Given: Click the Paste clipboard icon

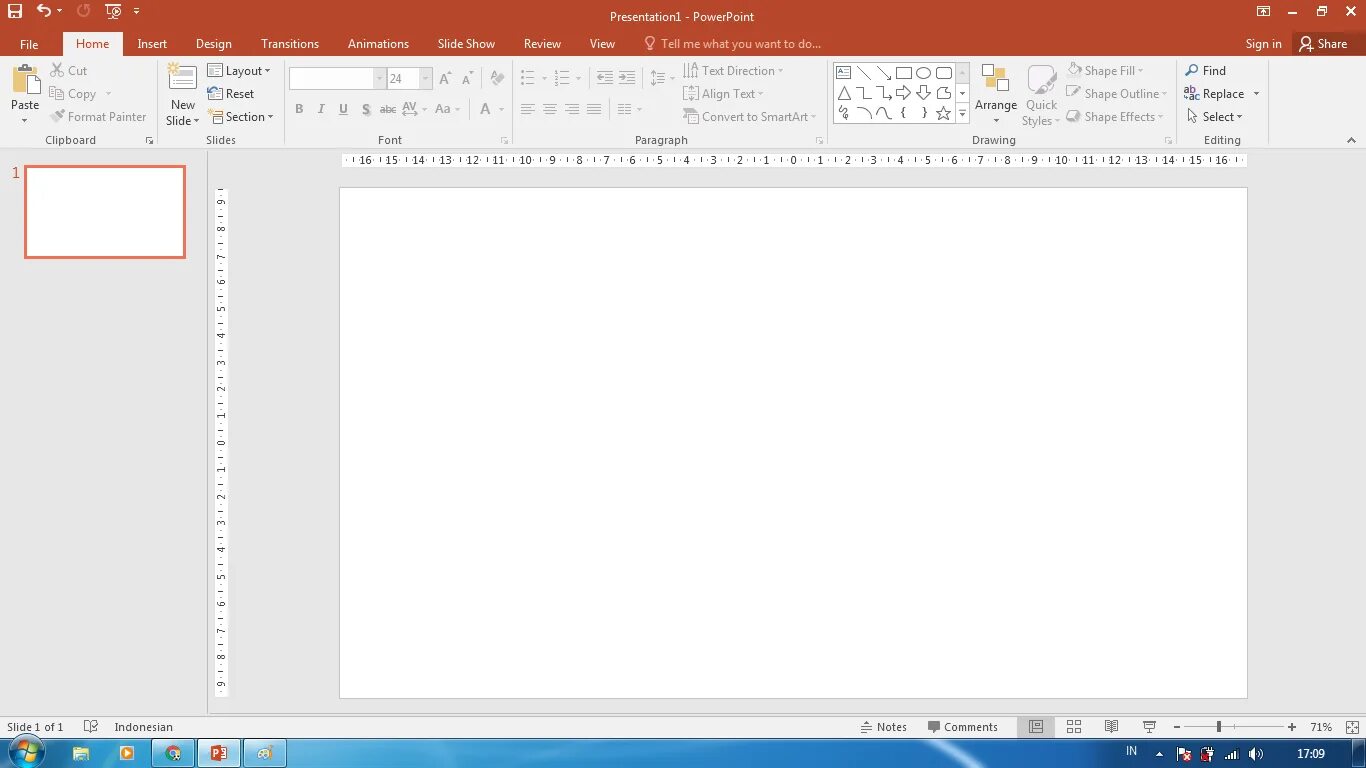Looking at the screenshot, I should click(25, 80).
